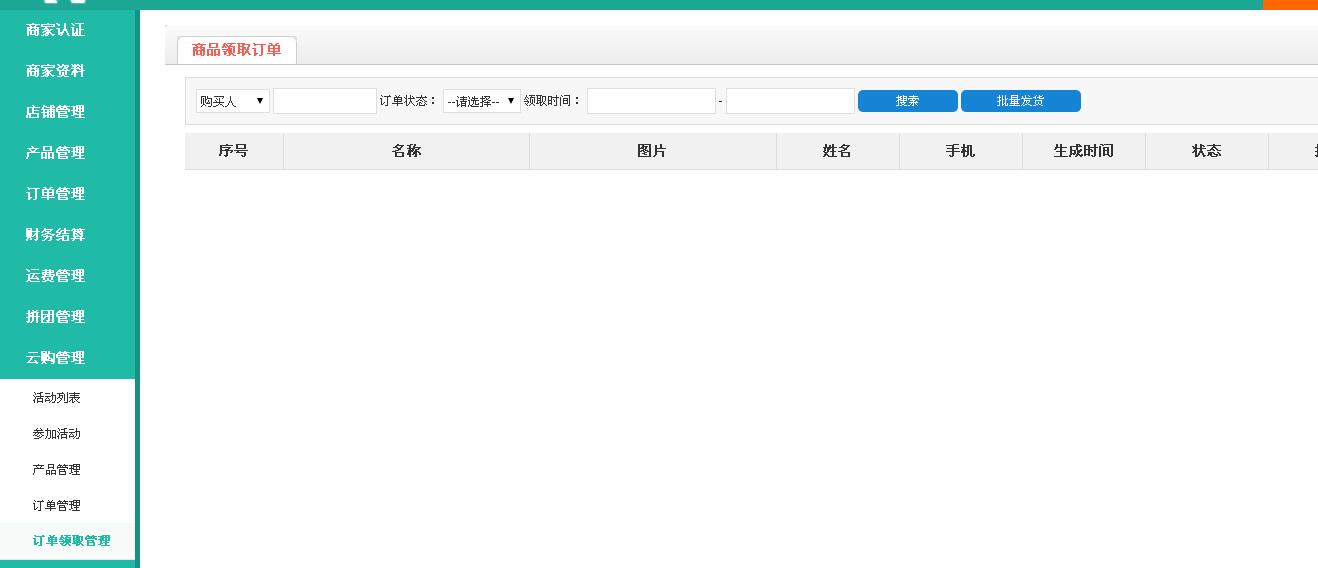Switch to the 商品领取订单 tab
The image size is (1318, 568).
click(237, 50)
